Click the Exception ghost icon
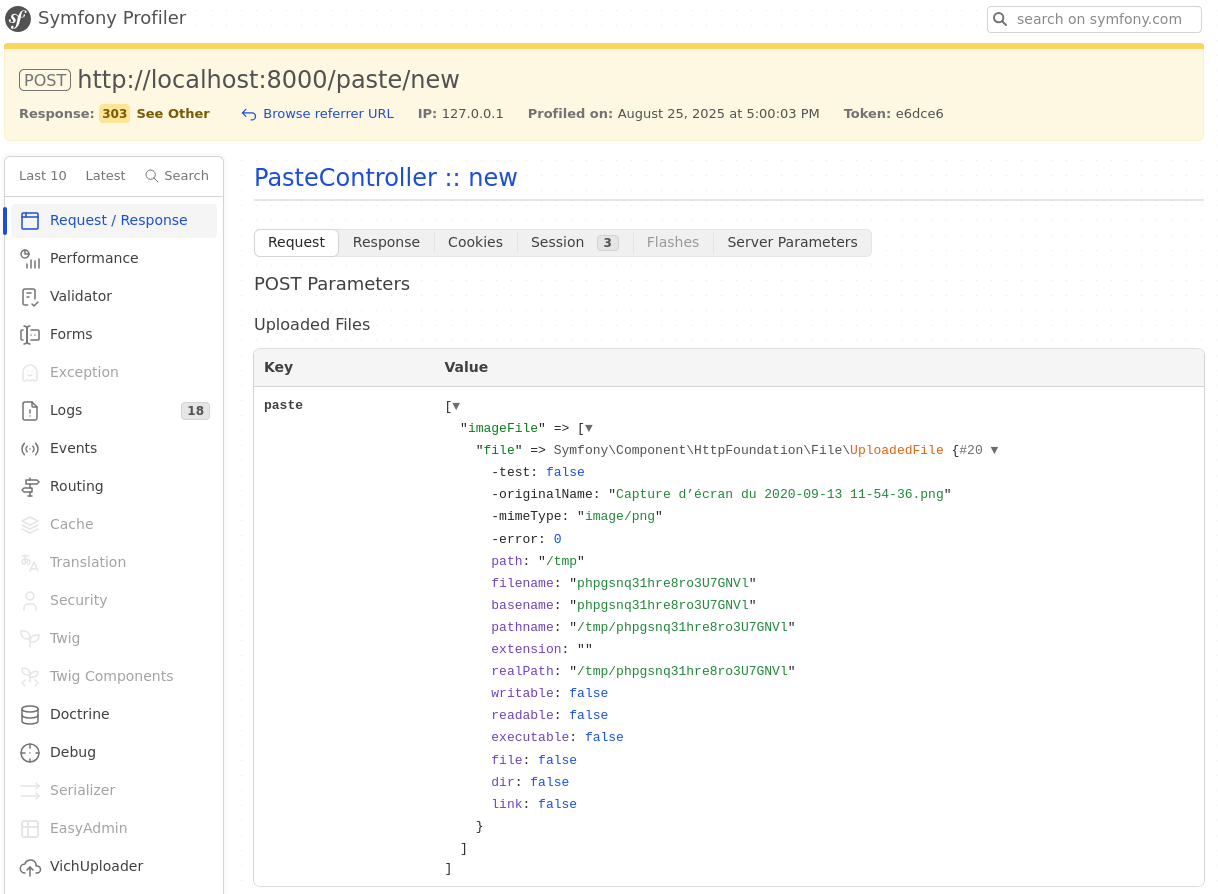The height and width of the screenshot is (894, 1218). click(30, 373)
